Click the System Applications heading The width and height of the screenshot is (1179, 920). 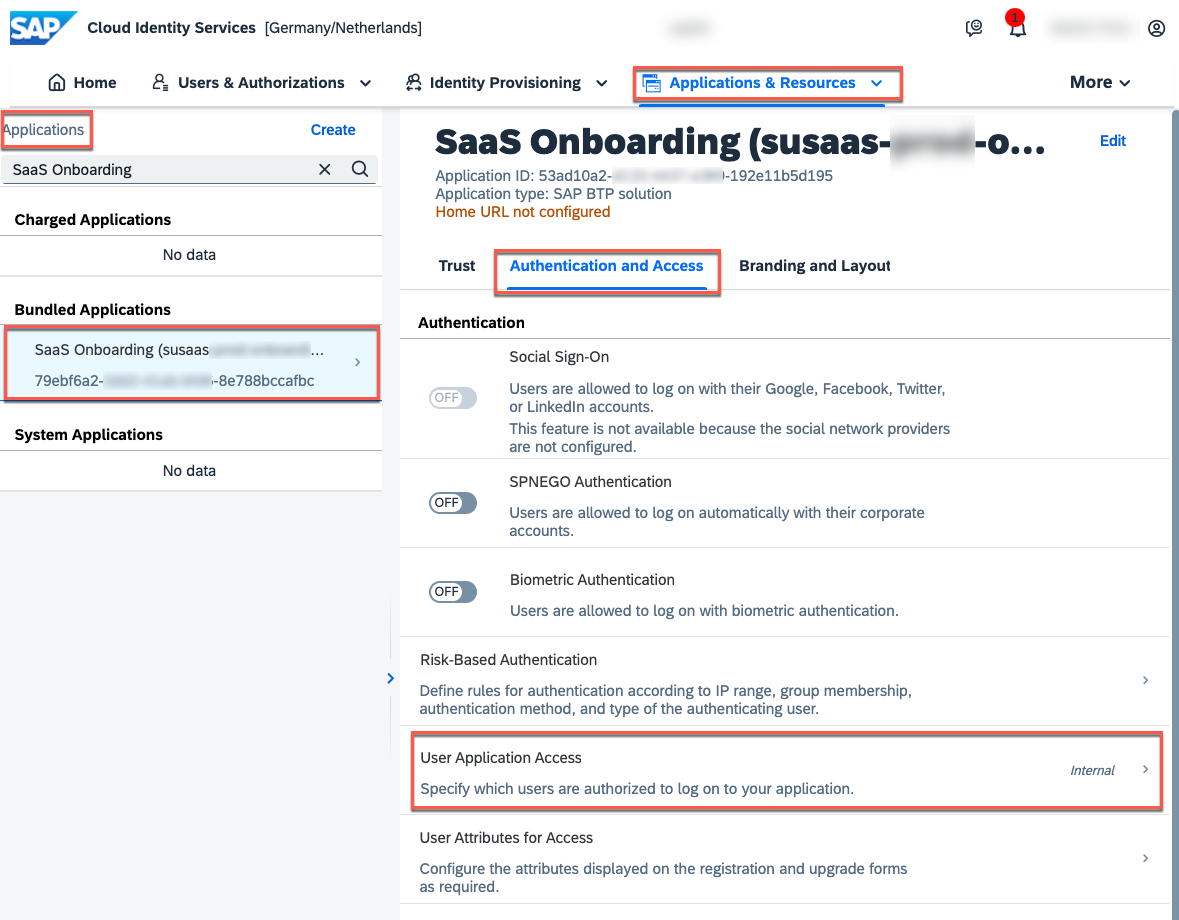pos(89,435)
